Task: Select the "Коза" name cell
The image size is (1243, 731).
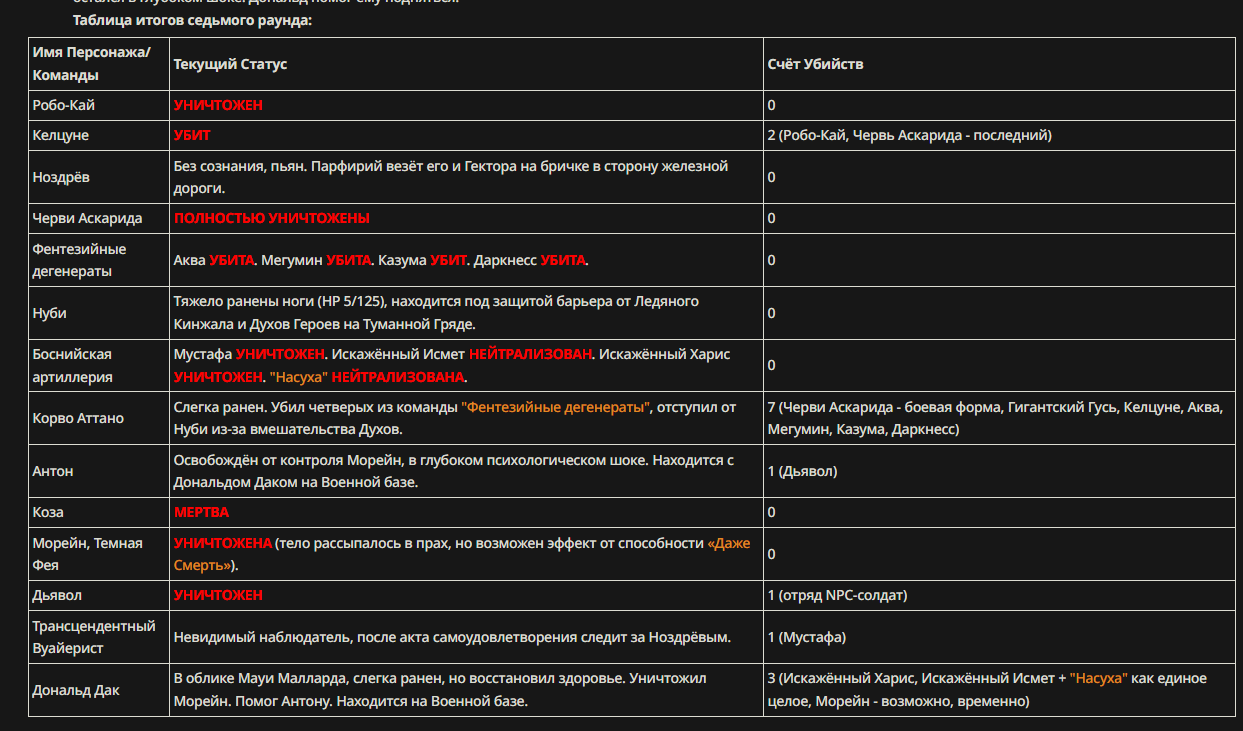Action: click(x=99, y=512)
